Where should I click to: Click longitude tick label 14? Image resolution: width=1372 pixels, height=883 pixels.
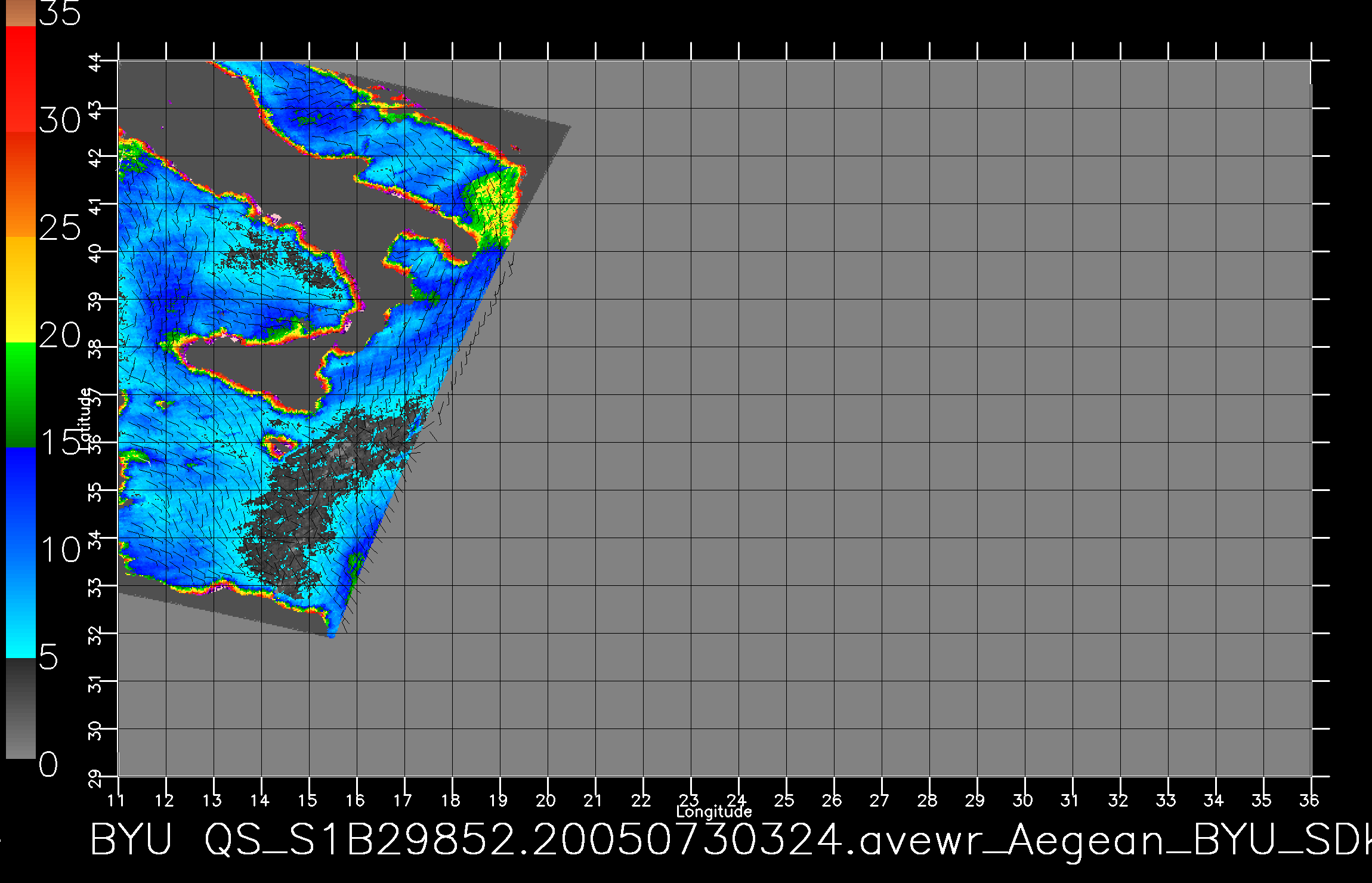click(259, 800)
